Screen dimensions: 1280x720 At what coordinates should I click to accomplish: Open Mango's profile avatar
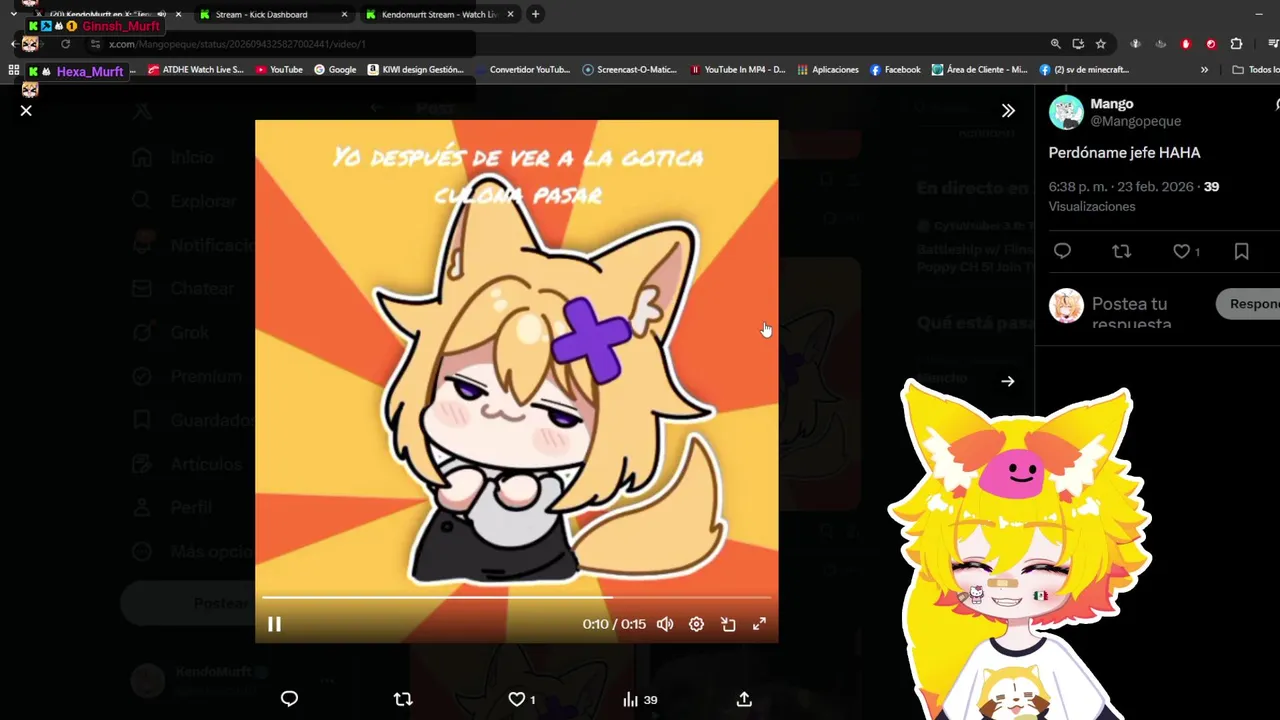1066,112
